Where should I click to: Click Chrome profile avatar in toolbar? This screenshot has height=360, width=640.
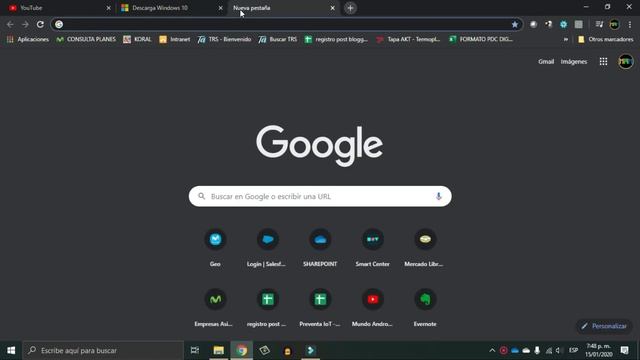point(614,24)
